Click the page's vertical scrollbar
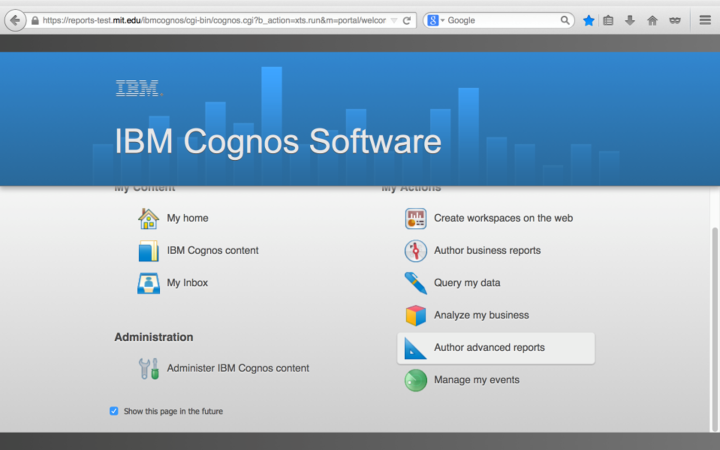The width and height of the screenshot is (720, 450). click(714, 300)
